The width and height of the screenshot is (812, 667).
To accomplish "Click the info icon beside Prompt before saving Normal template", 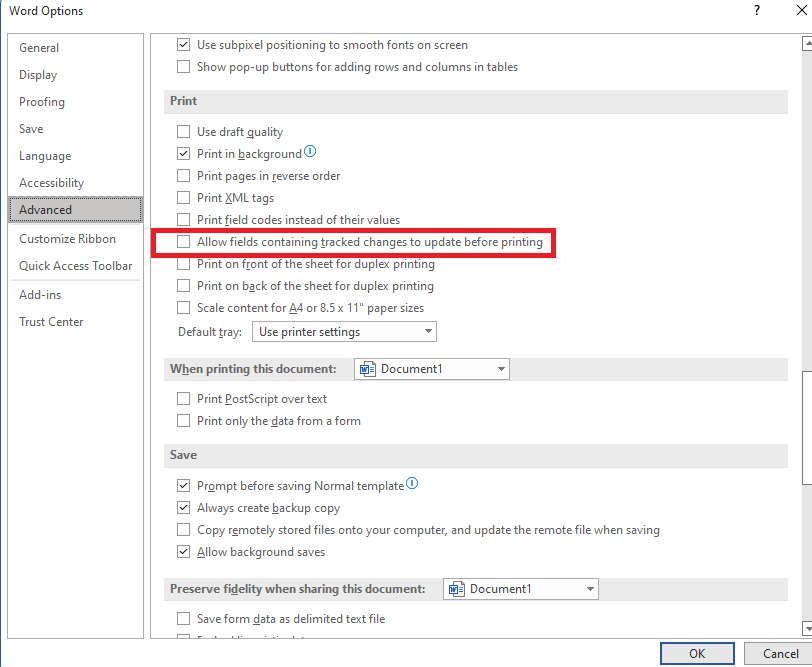I will pos(412,484).
